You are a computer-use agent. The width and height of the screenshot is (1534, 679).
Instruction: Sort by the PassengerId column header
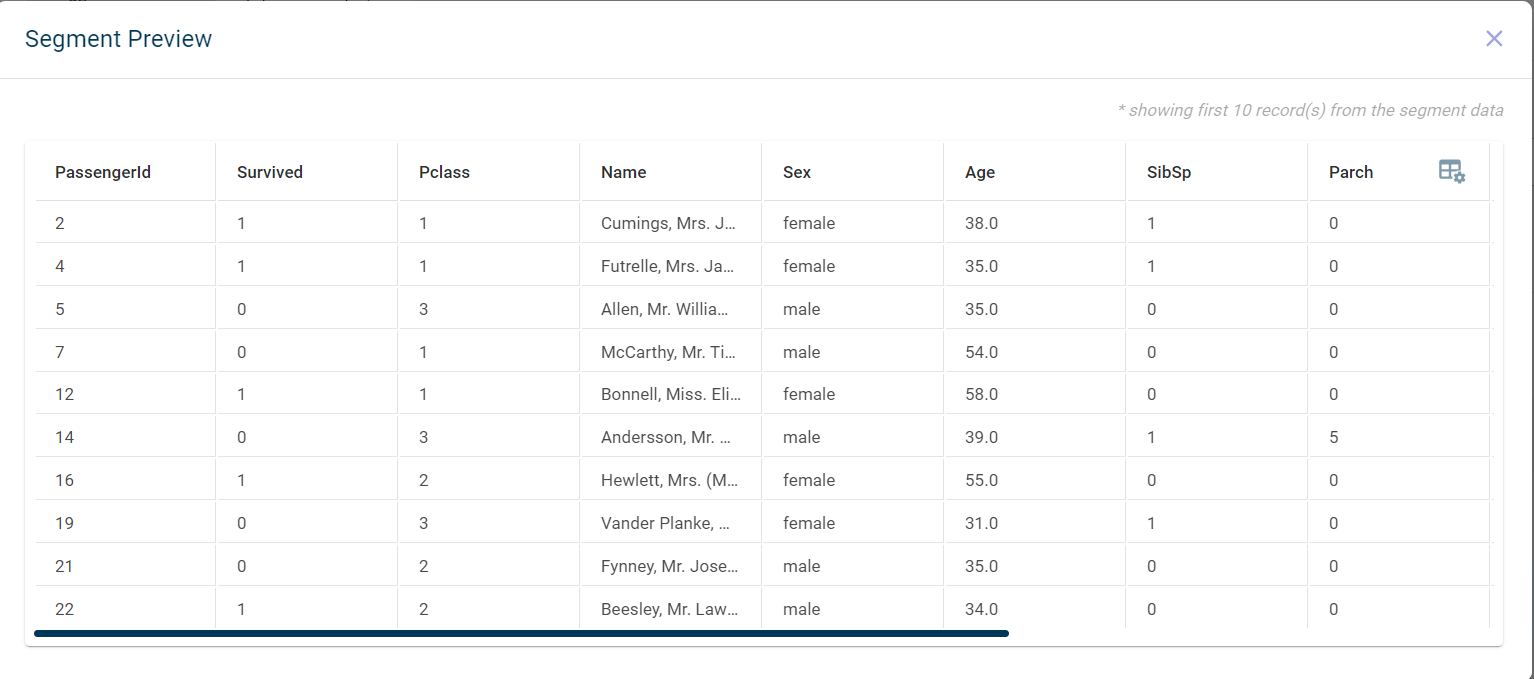103,172
